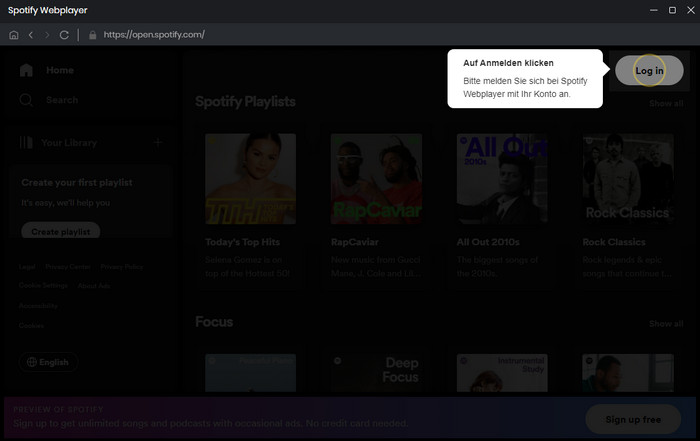700x441 pixels.
Task: Click the Auf Anmelden klicken tooltip heading
Action: 508,63
